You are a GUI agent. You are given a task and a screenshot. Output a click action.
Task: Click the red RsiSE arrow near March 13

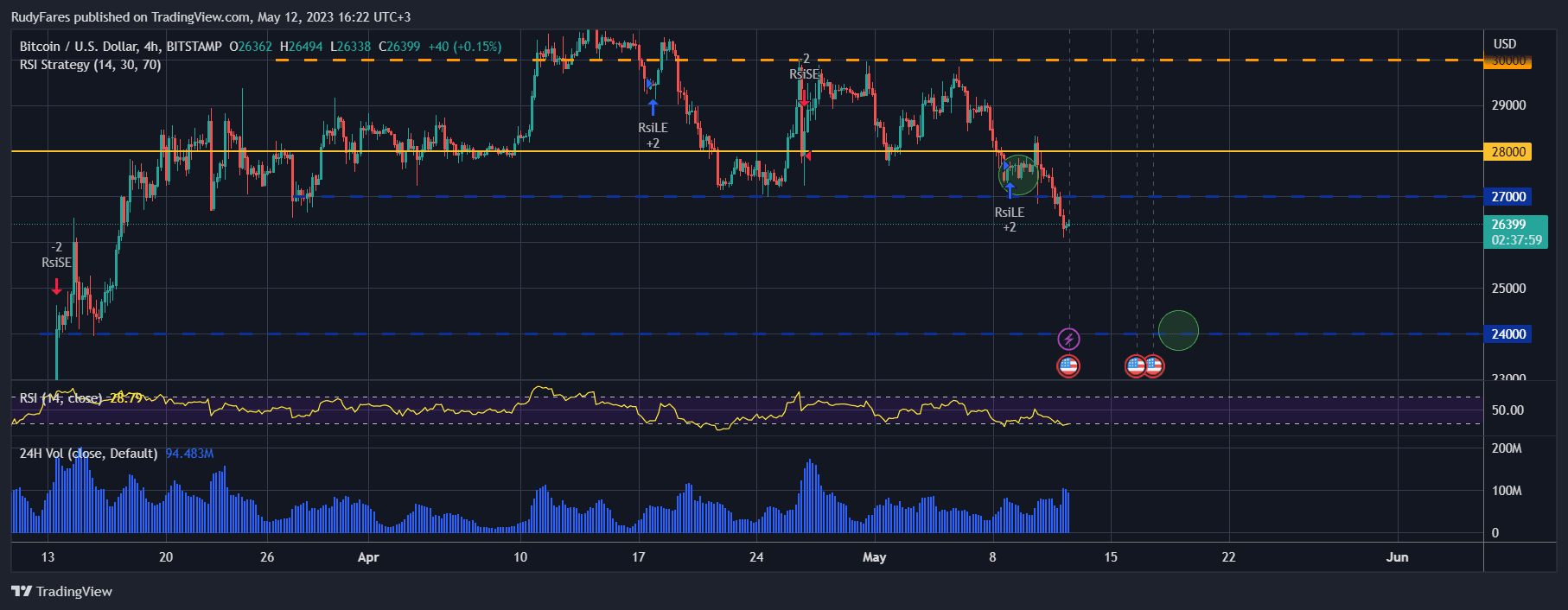click(57, 286)
